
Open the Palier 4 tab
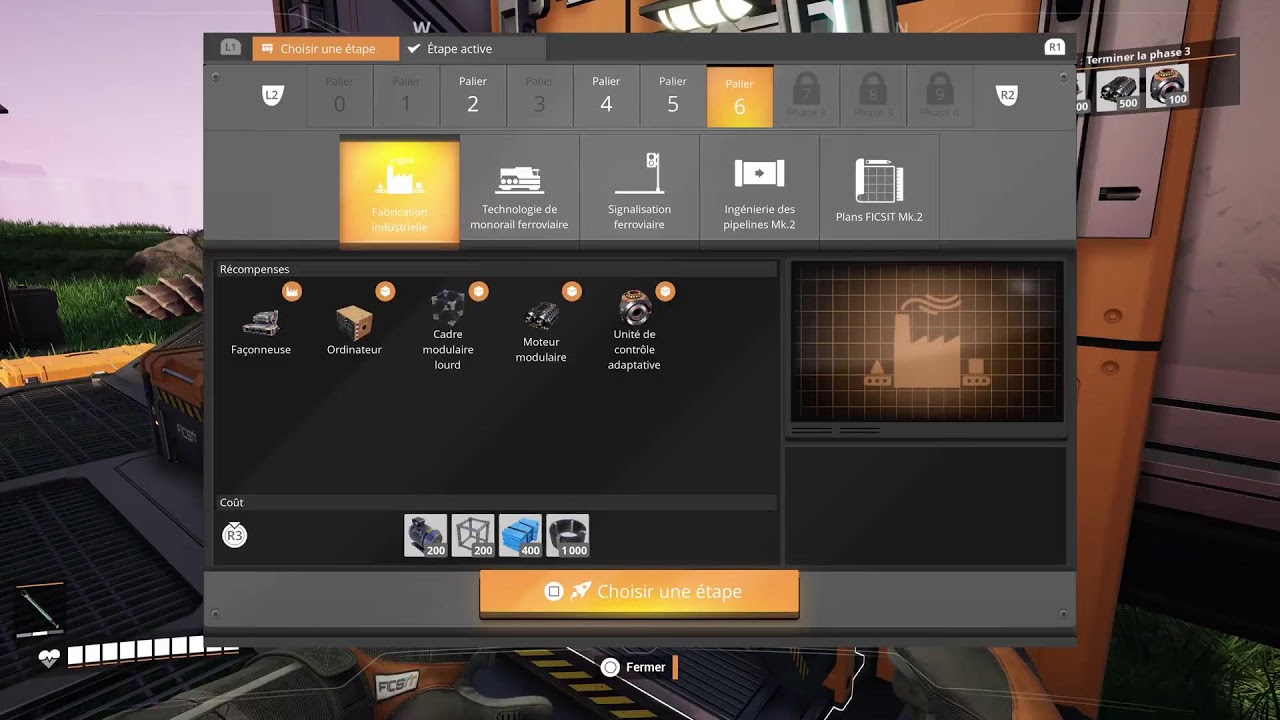(x=606, y=96)
